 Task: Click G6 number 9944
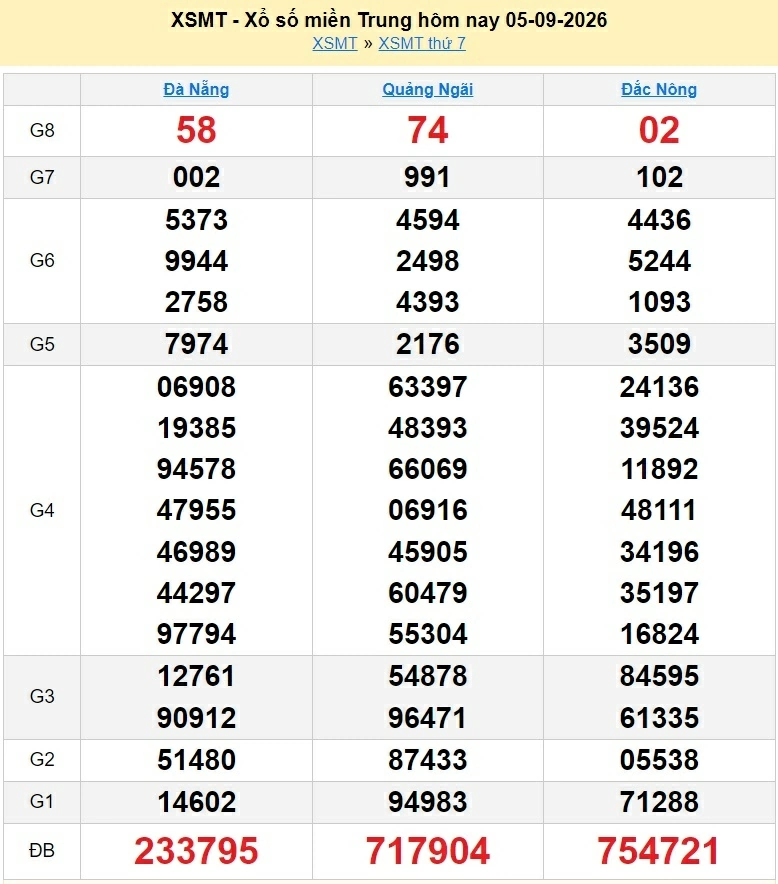[x=196, y=260]
